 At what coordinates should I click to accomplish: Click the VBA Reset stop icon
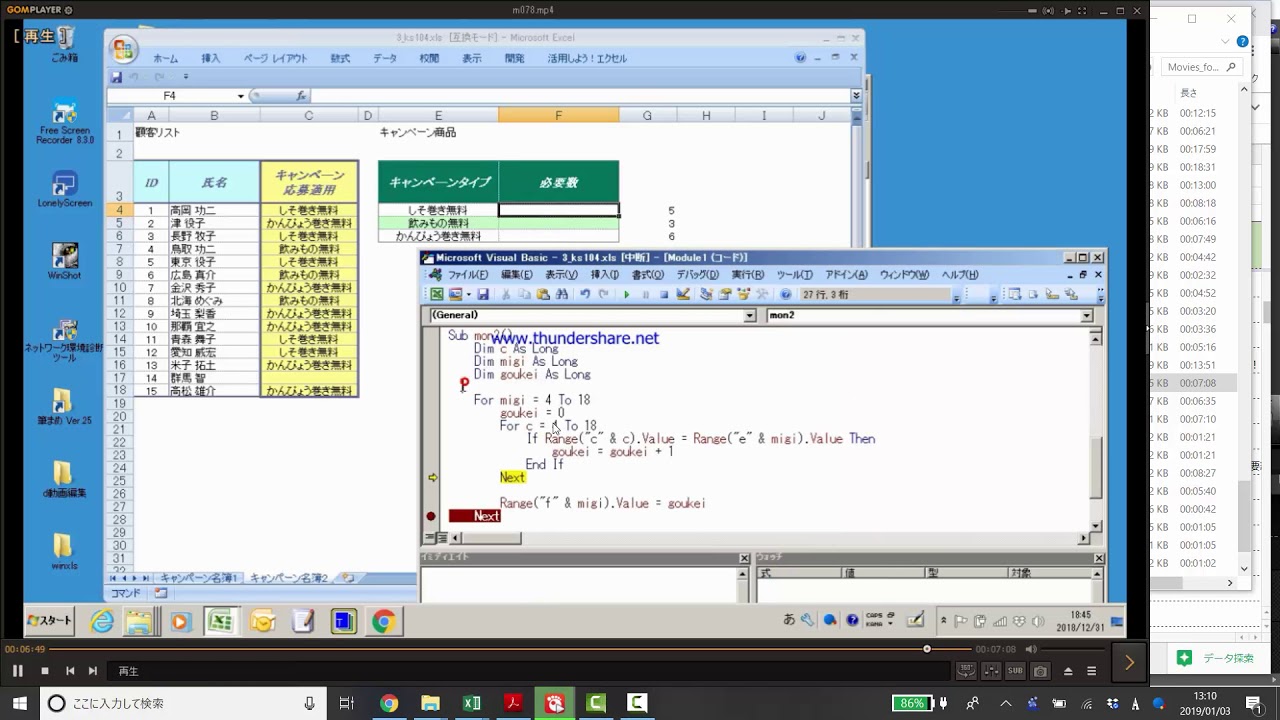(663, 295)
